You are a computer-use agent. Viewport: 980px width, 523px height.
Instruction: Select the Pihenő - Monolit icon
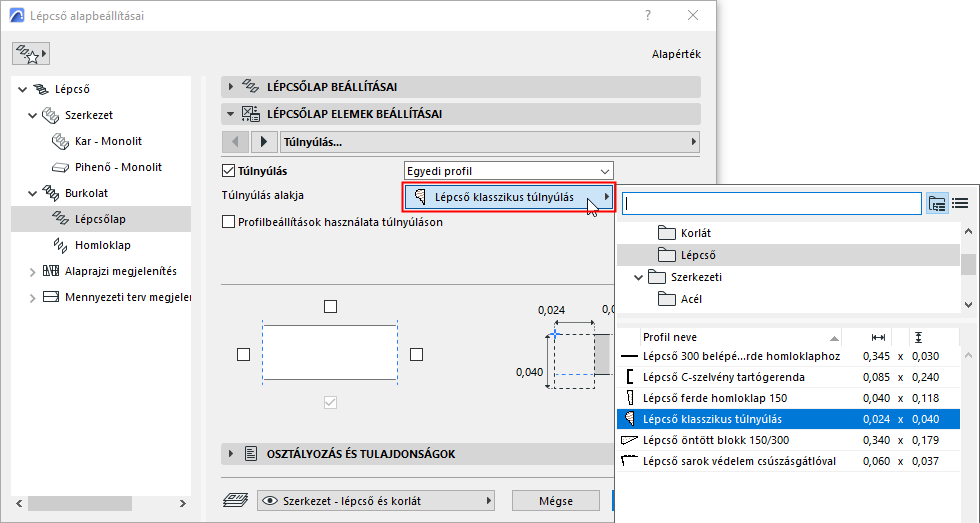point(61,167)
